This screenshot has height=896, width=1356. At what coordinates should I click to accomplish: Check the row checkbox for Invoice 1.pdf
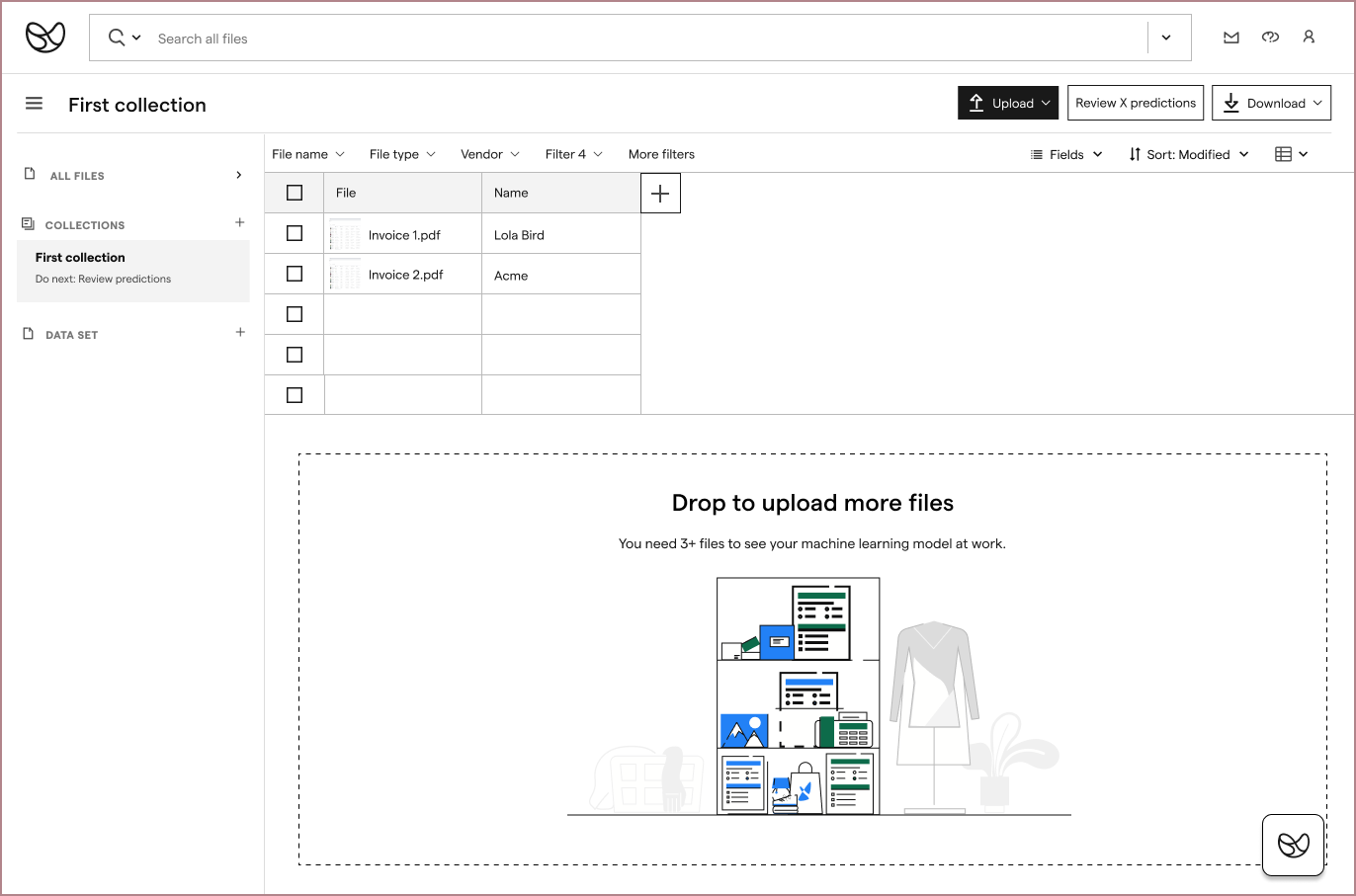tap(294, 233)
